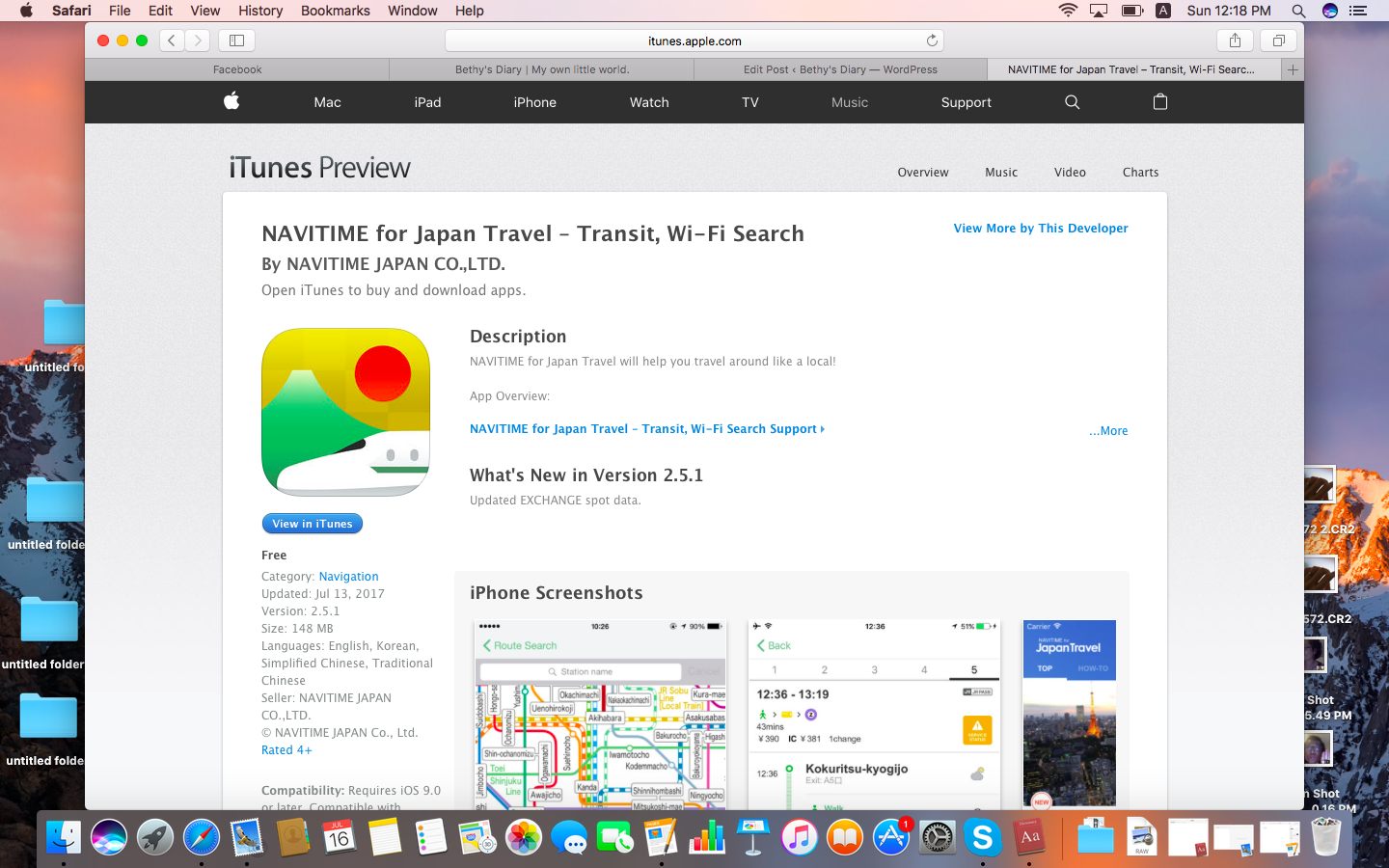Viewport: 1389px width, 868px height.
Task: Open Launchpad from the Dock
Action: 155,837
